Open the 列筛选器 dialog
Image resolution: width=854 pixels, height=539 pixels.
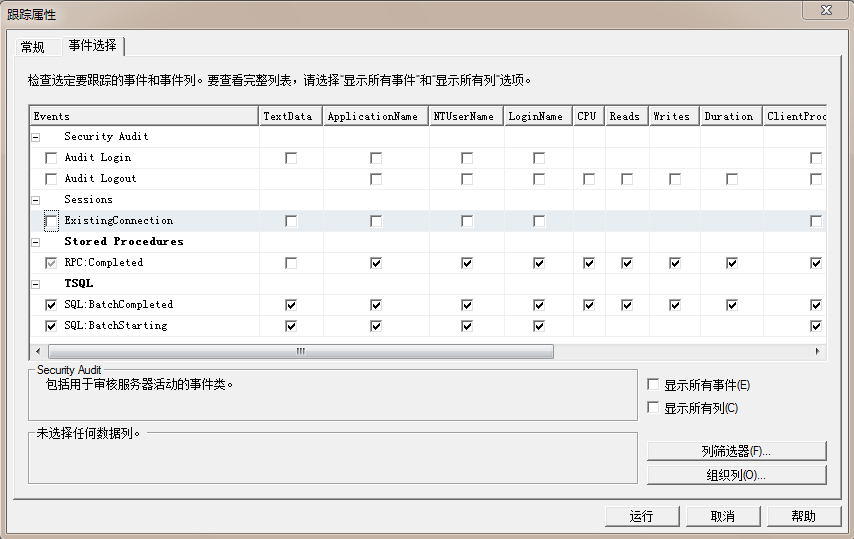[736, 451]
